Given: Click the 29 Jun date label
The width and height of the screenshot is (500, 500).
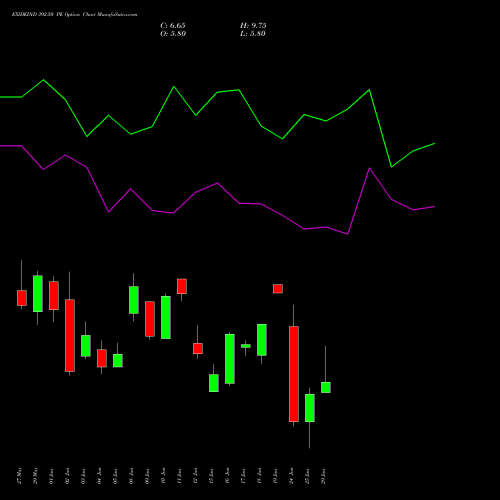Looking at the screenshot, I should pos(323,476).
